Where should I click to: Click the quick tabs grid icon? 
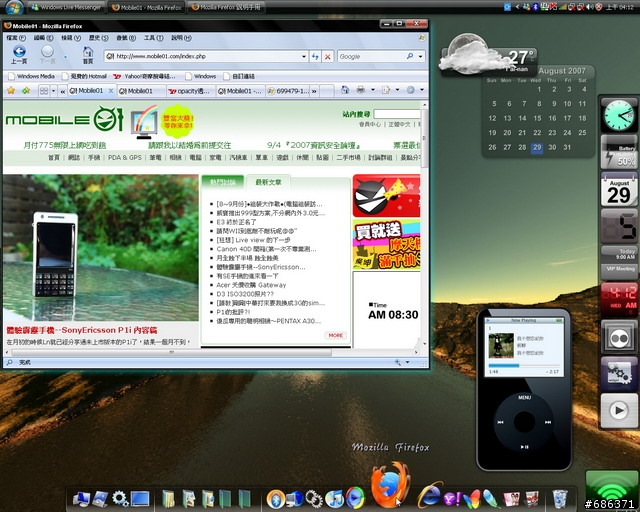(x=44, y=91)
